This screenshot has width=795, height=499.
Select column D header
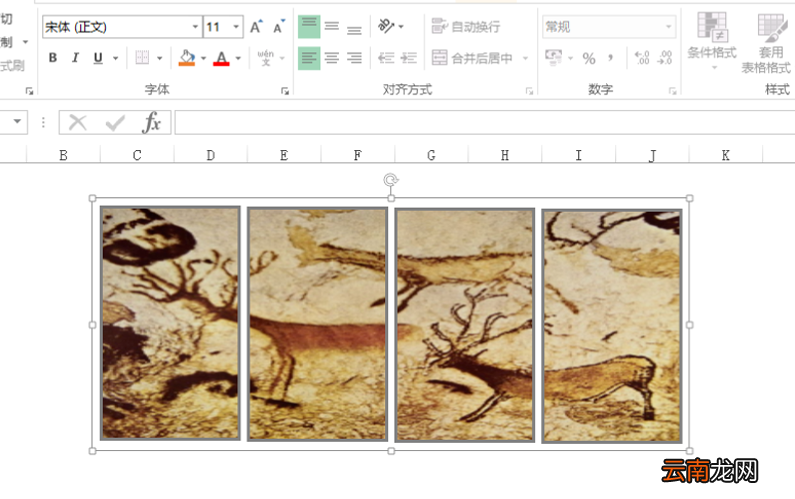(x=210, y=155)
